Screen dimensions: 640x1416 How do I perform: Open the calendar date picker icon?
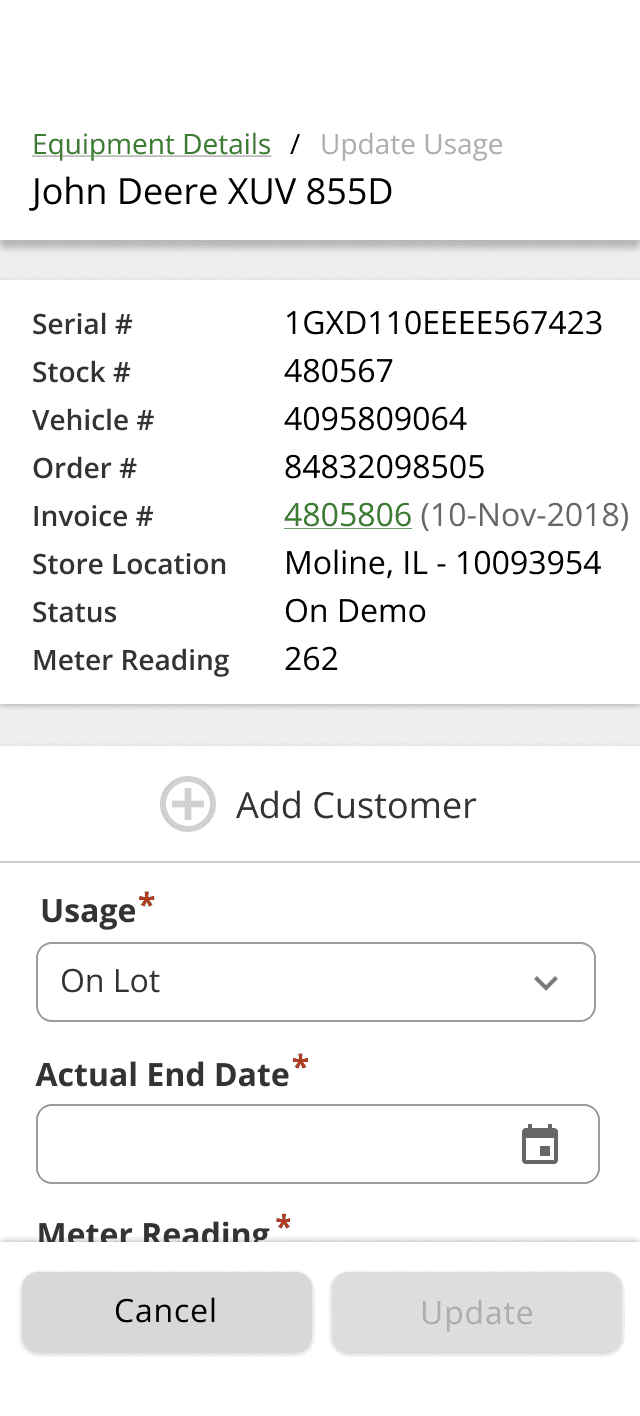540,1144
